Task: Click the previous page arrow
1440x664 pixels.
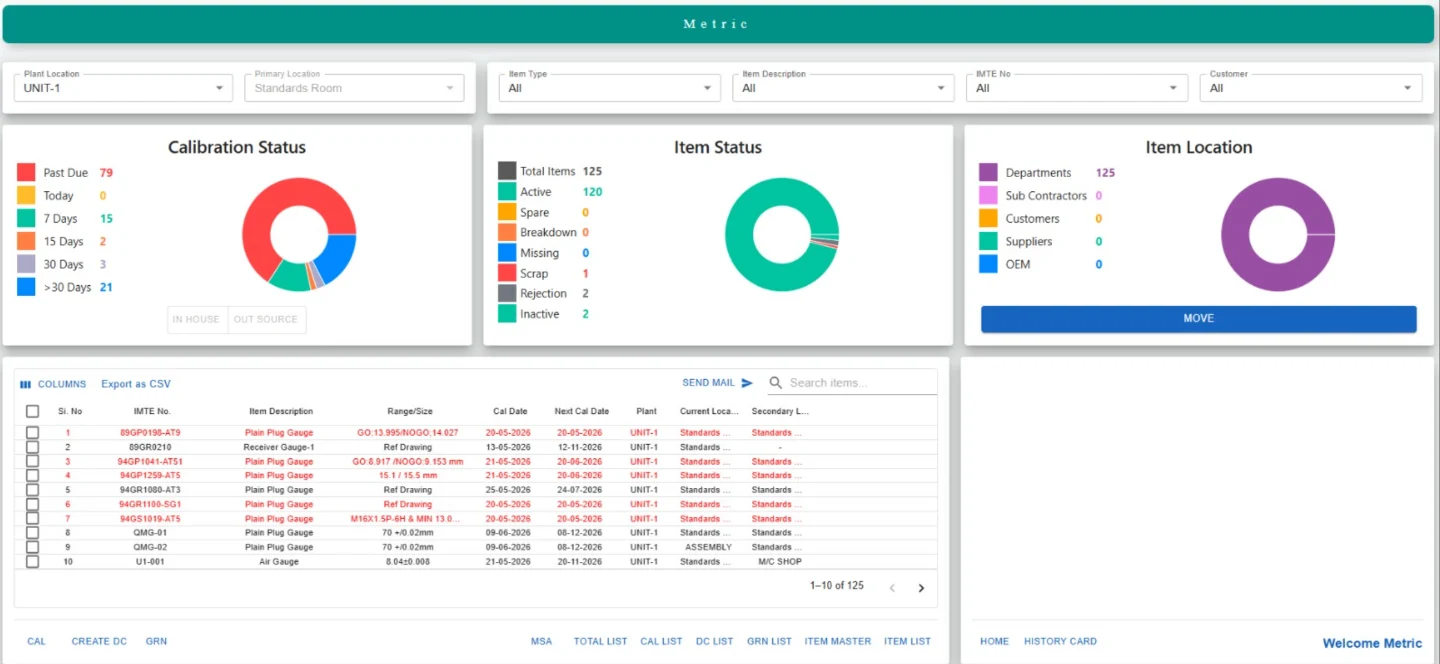Action: pos(893,588)
